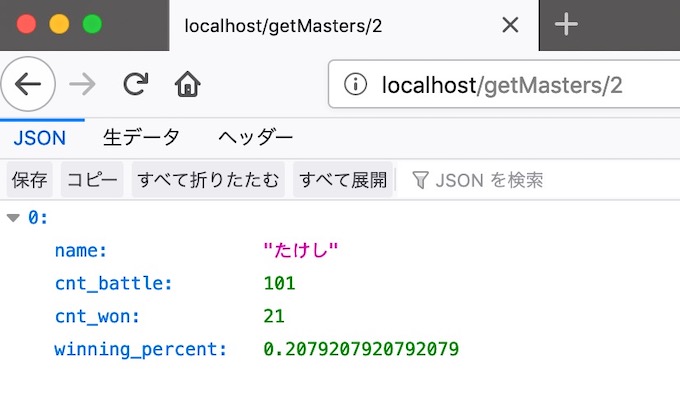Click the URL address bar
Screen dimensions: 680x418
point(504,84)
